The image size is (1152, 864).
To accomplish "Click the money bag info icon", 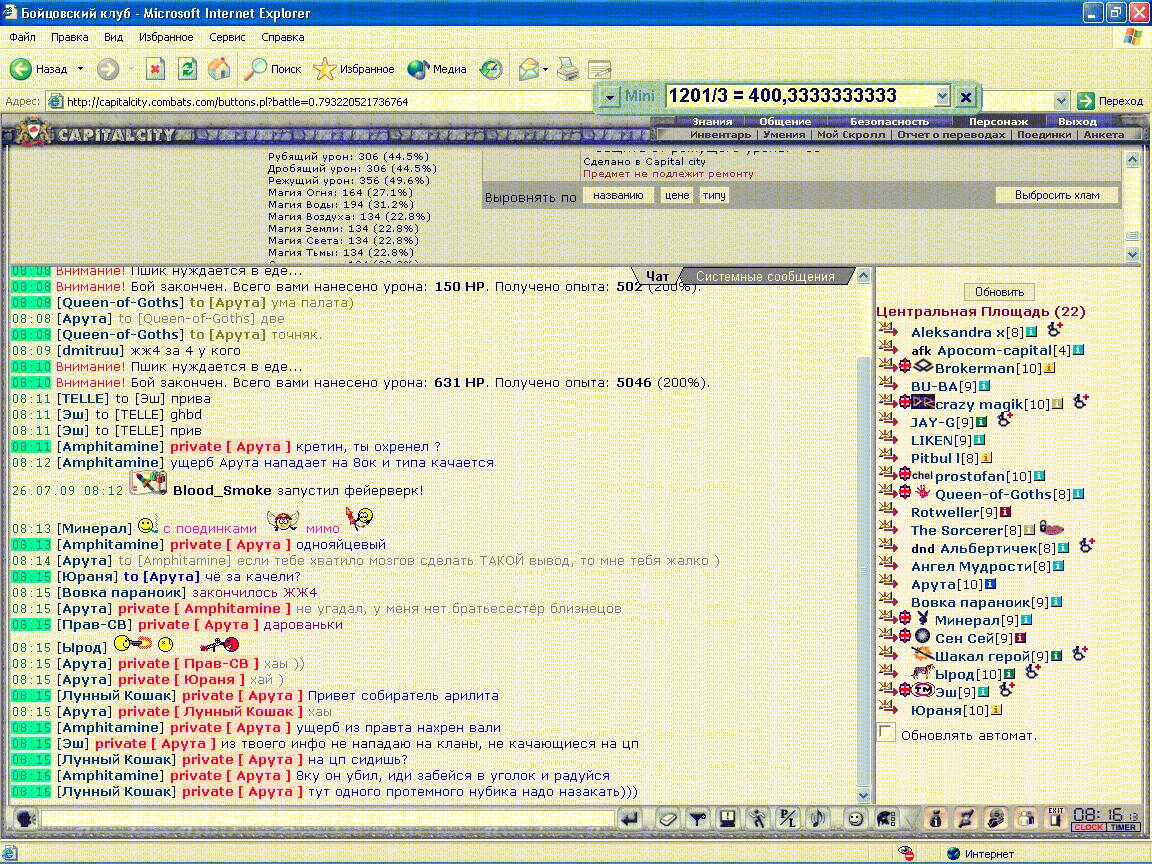I will (x=935, y=818).
